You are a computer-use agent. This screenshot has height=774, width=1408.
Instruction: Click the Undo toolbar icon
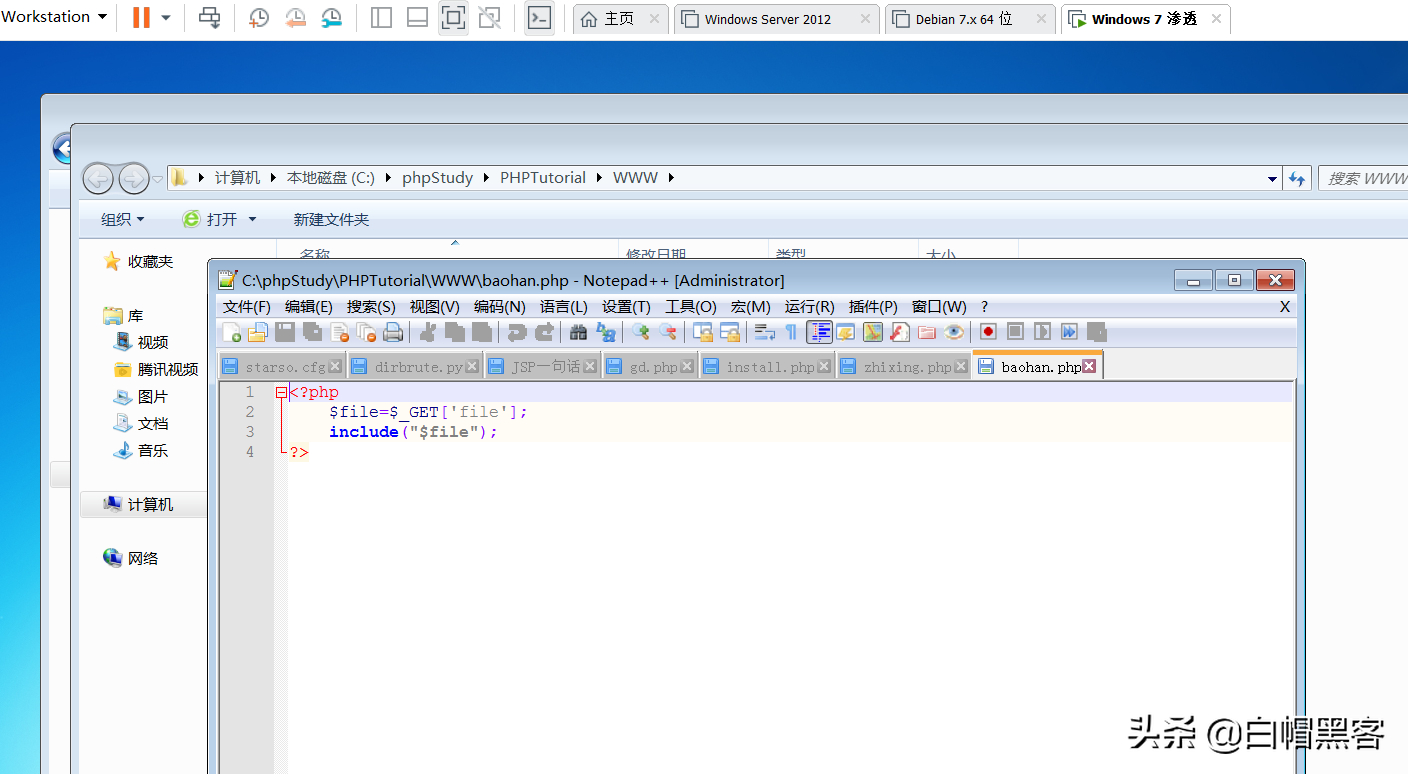[517, 332]
